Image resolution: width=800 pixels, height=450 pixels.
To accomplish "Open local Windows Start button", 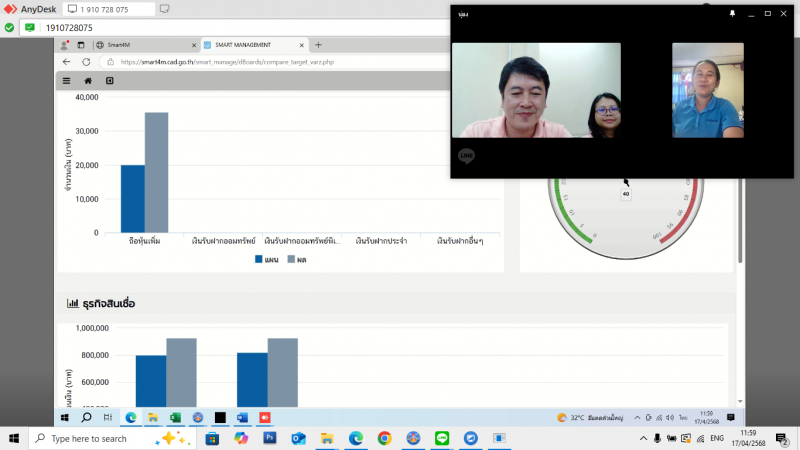I will [14, 438].
